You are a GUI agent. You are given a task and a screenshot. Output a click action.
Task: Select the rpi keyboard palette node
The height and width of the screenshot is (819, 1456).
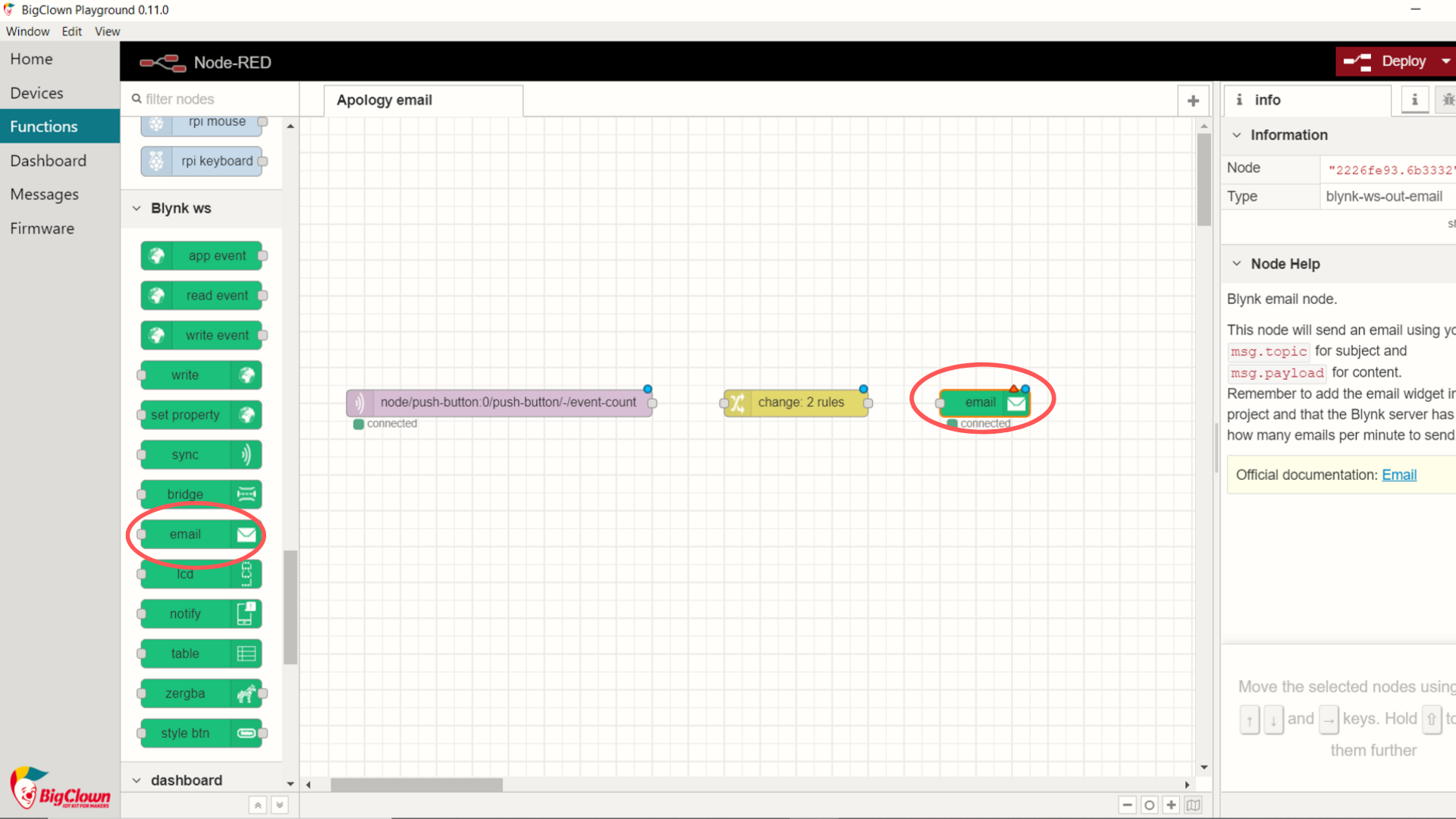click(x=202, y=161)
